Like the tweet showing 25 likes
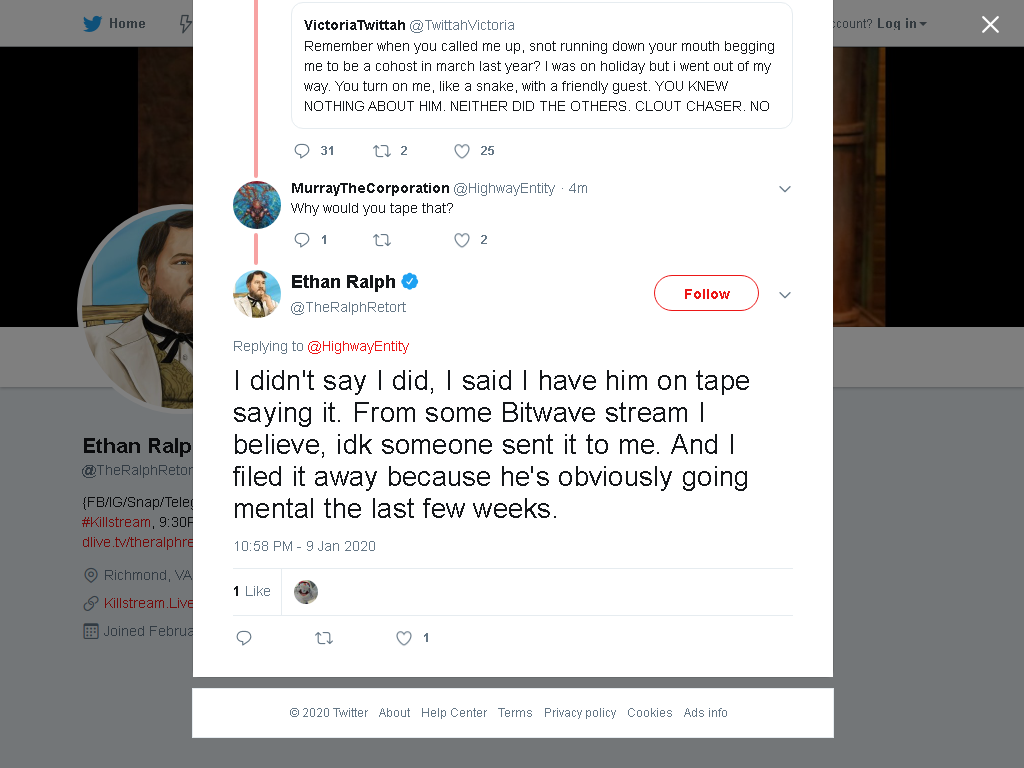This screenshot has height=768, width=1024. 462,151
